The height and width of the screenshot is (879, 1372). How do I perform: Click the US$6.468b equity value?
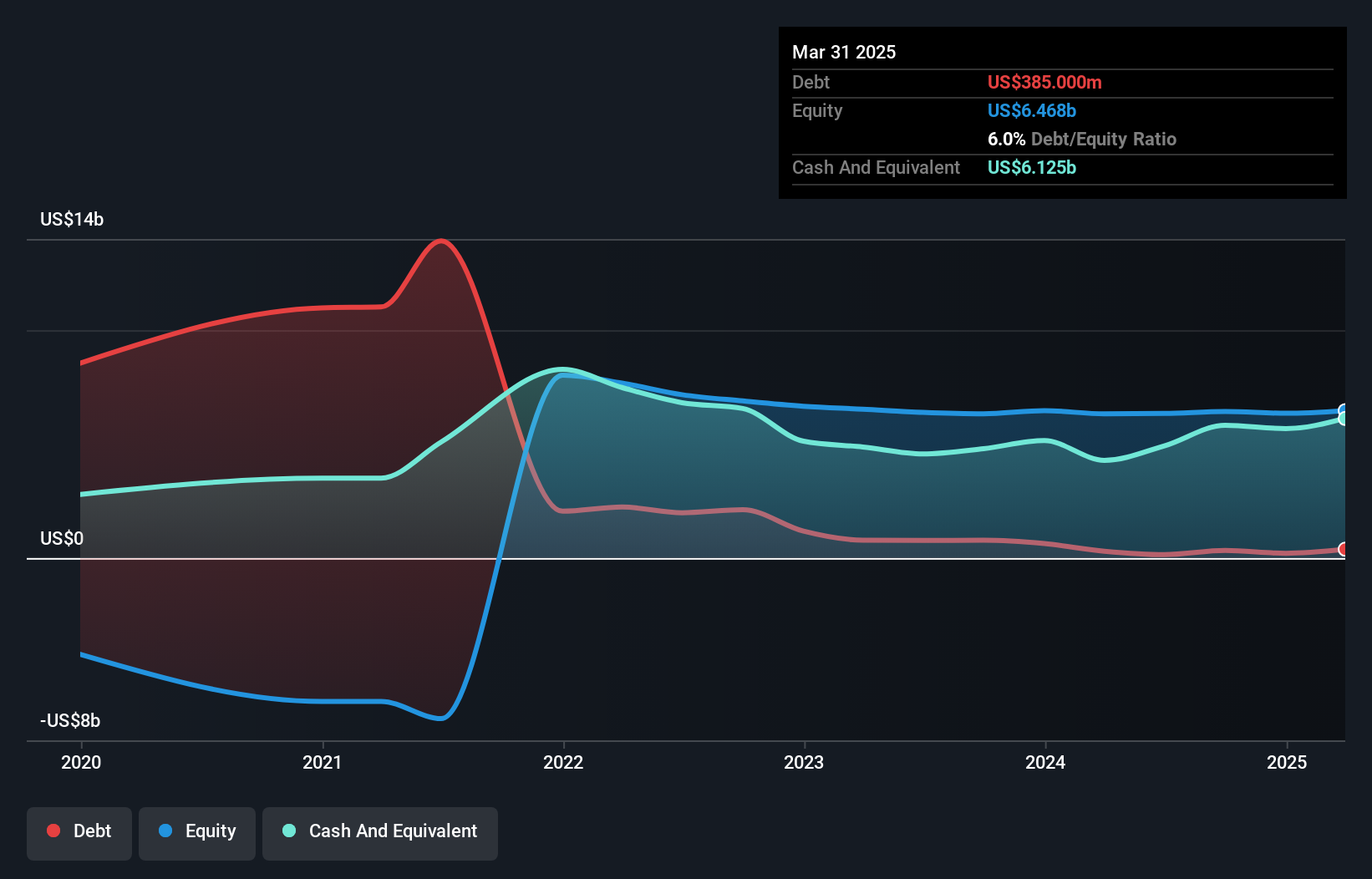click(x=1032, y=110)
